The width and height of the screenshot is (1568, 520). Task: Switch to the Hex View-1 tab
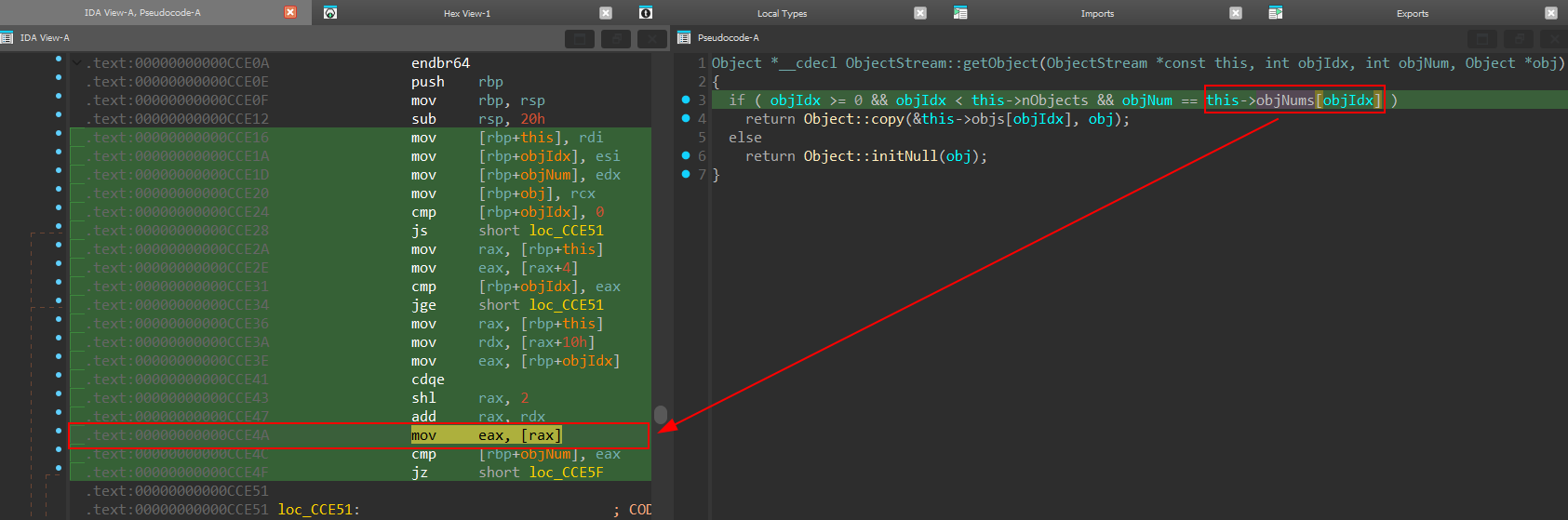[466, 13]
